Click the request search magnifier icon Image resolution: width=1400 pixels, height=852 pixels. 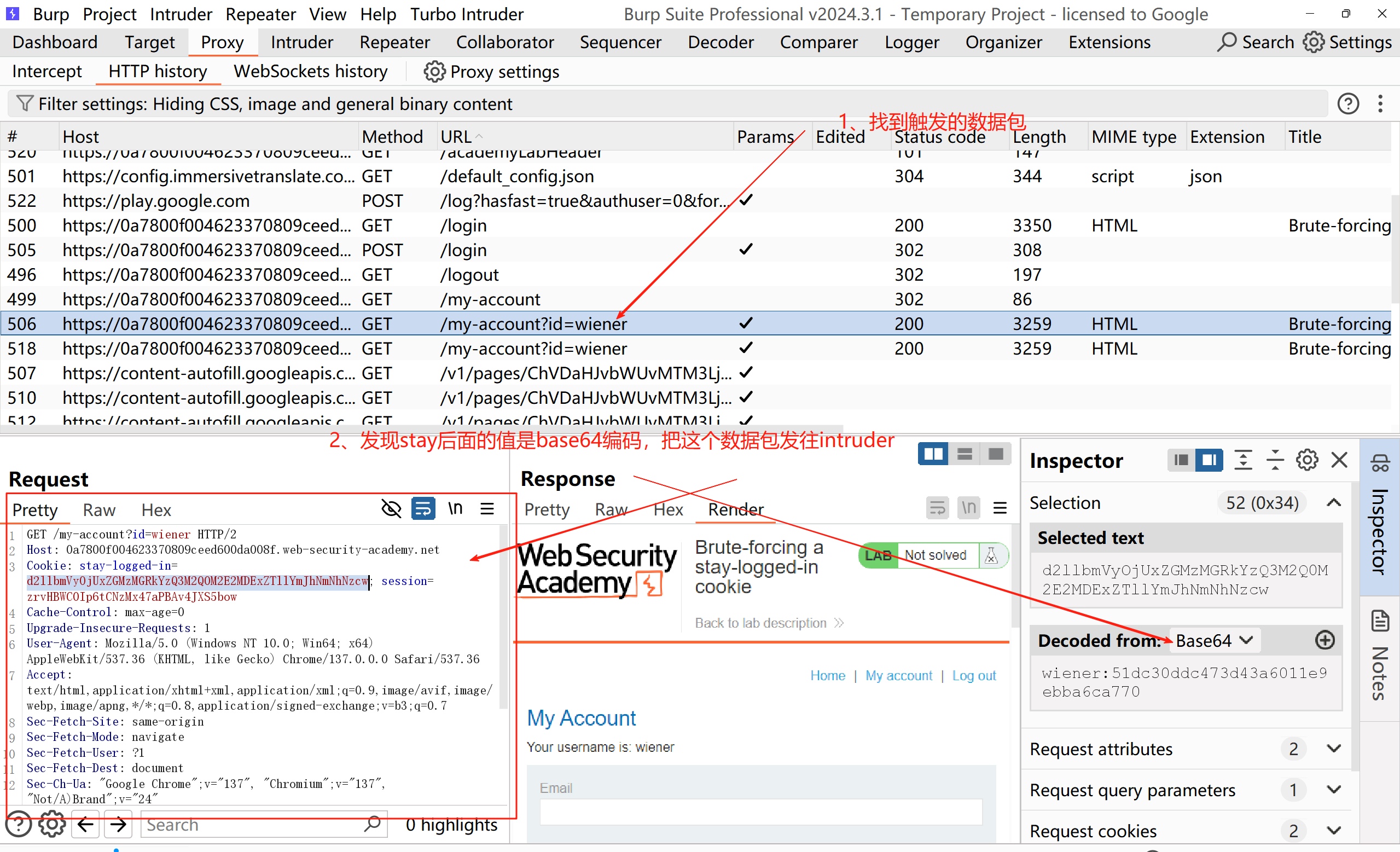tap(373, 824)
